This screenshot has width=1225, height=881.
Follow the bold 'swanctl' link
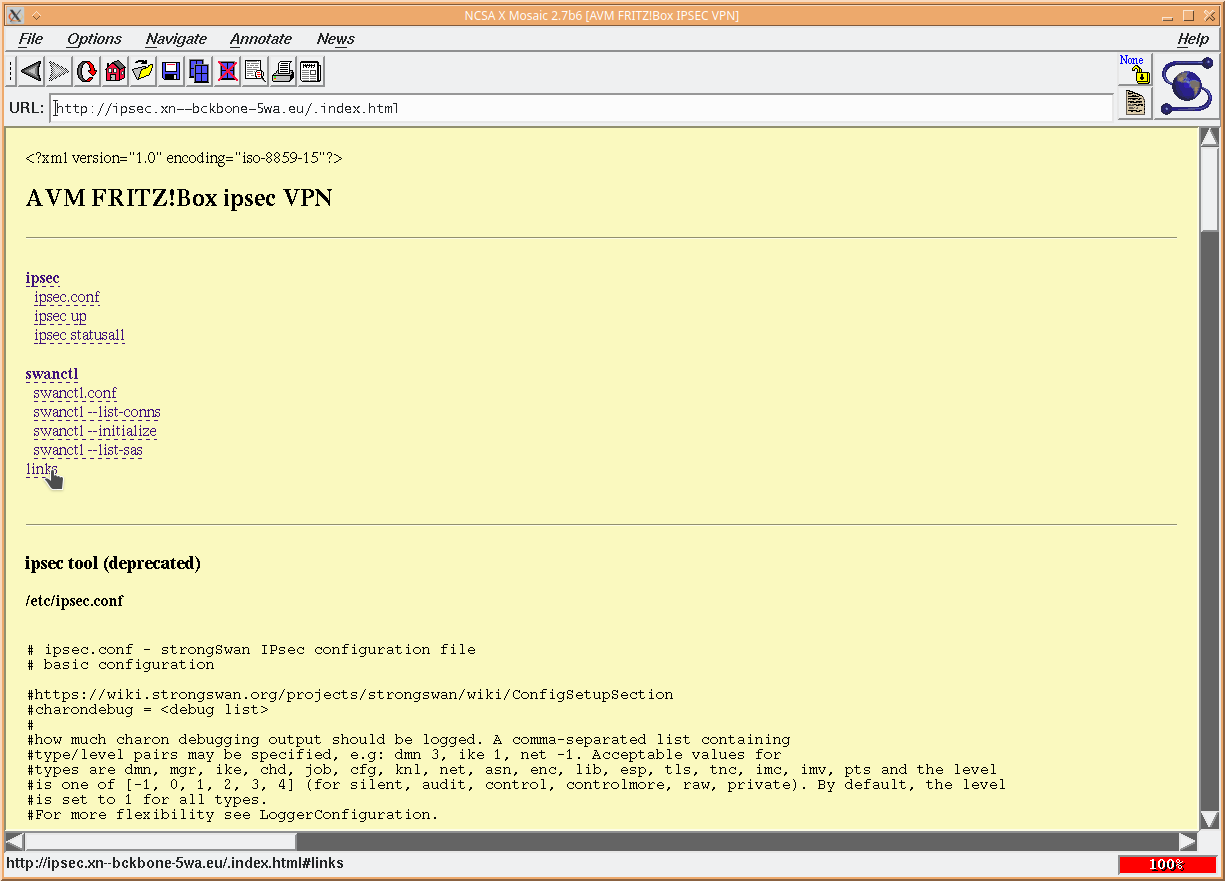coord(52,374)
